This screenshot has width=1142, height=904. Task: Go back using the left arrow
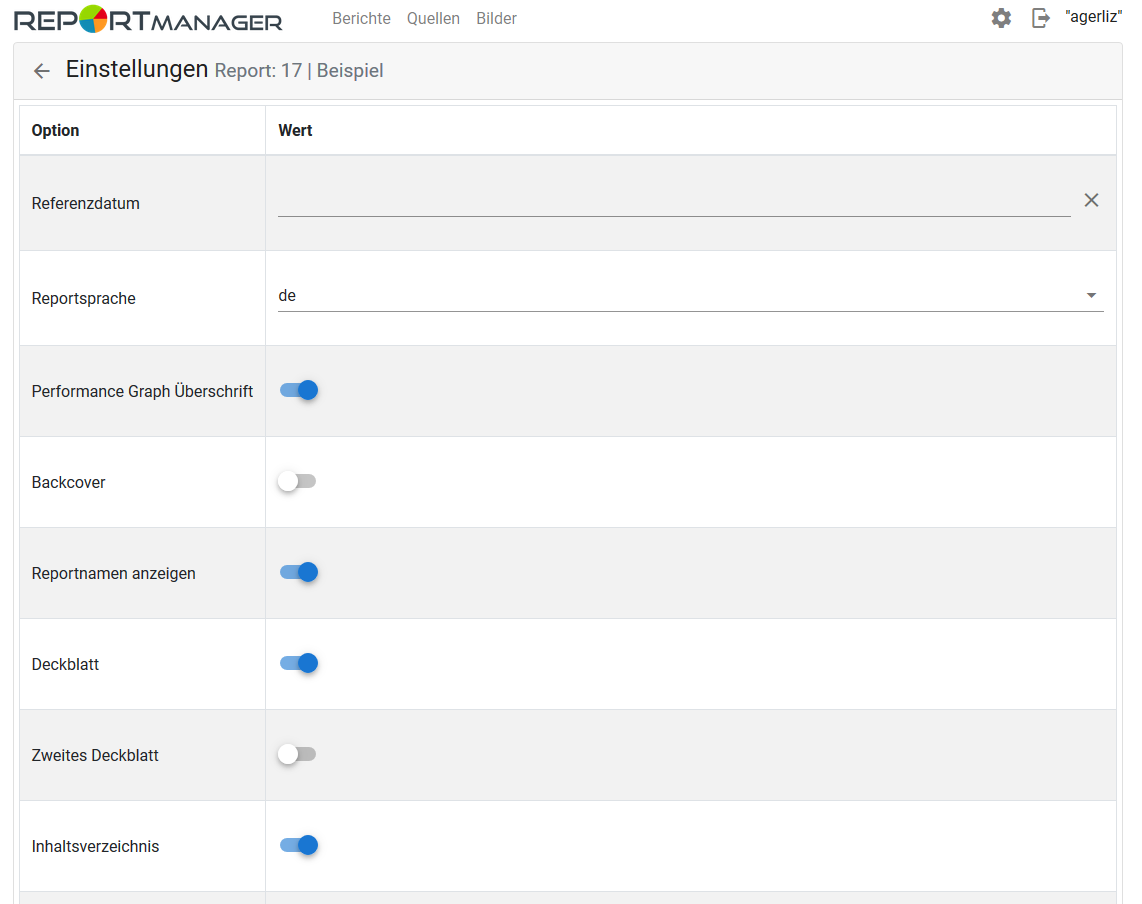click(x=42, y=71)
